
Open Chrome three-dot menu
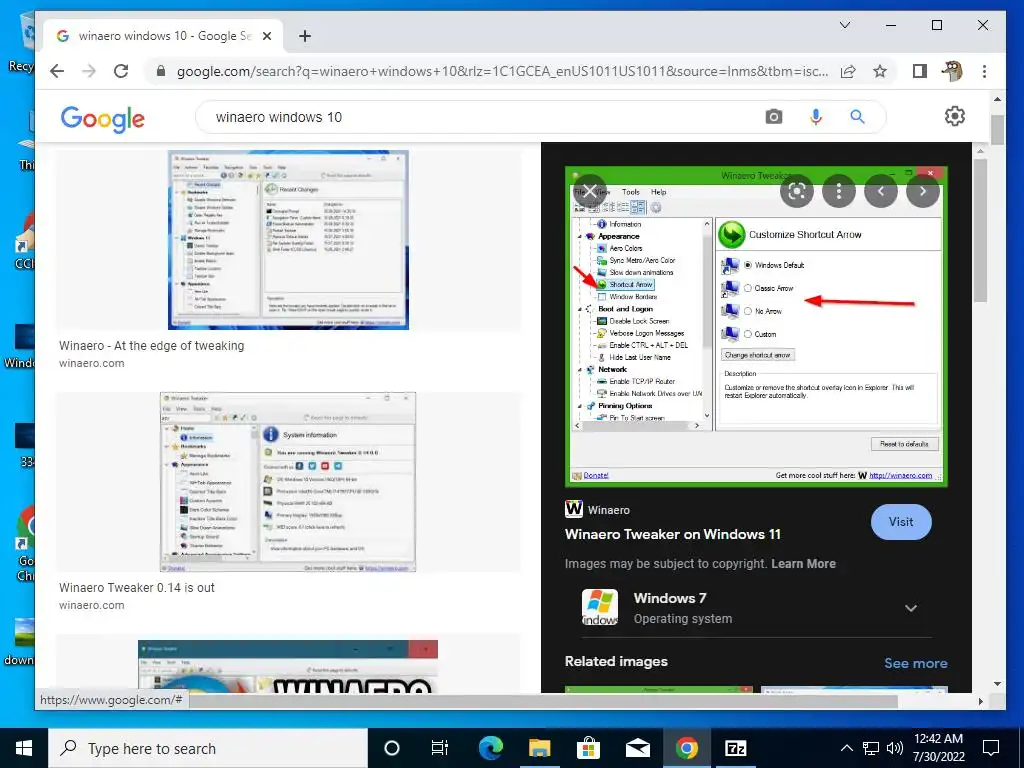984,71
